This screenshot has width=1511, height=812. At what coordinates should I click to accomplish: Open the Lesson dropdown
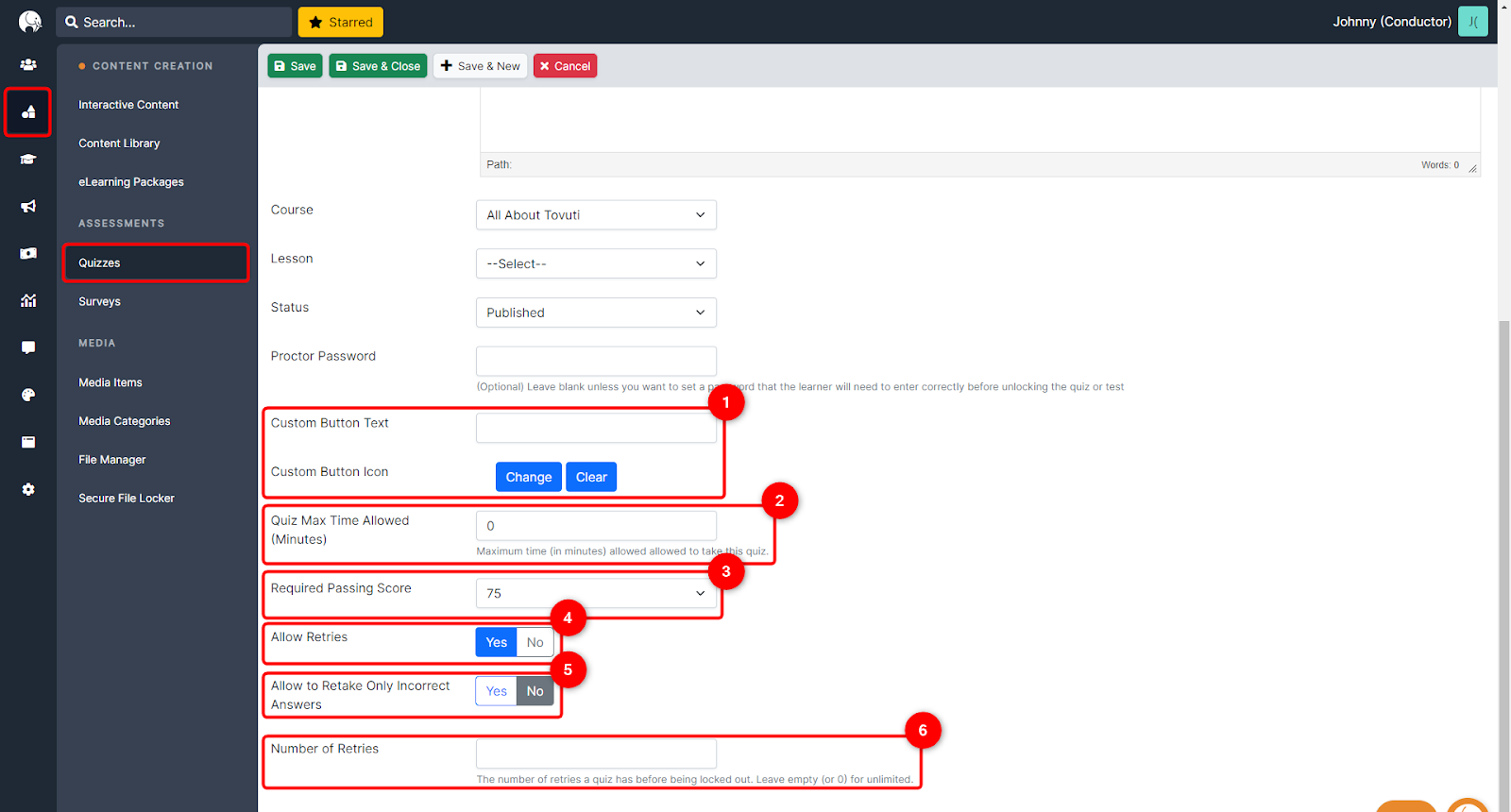(x=596, y=263)
